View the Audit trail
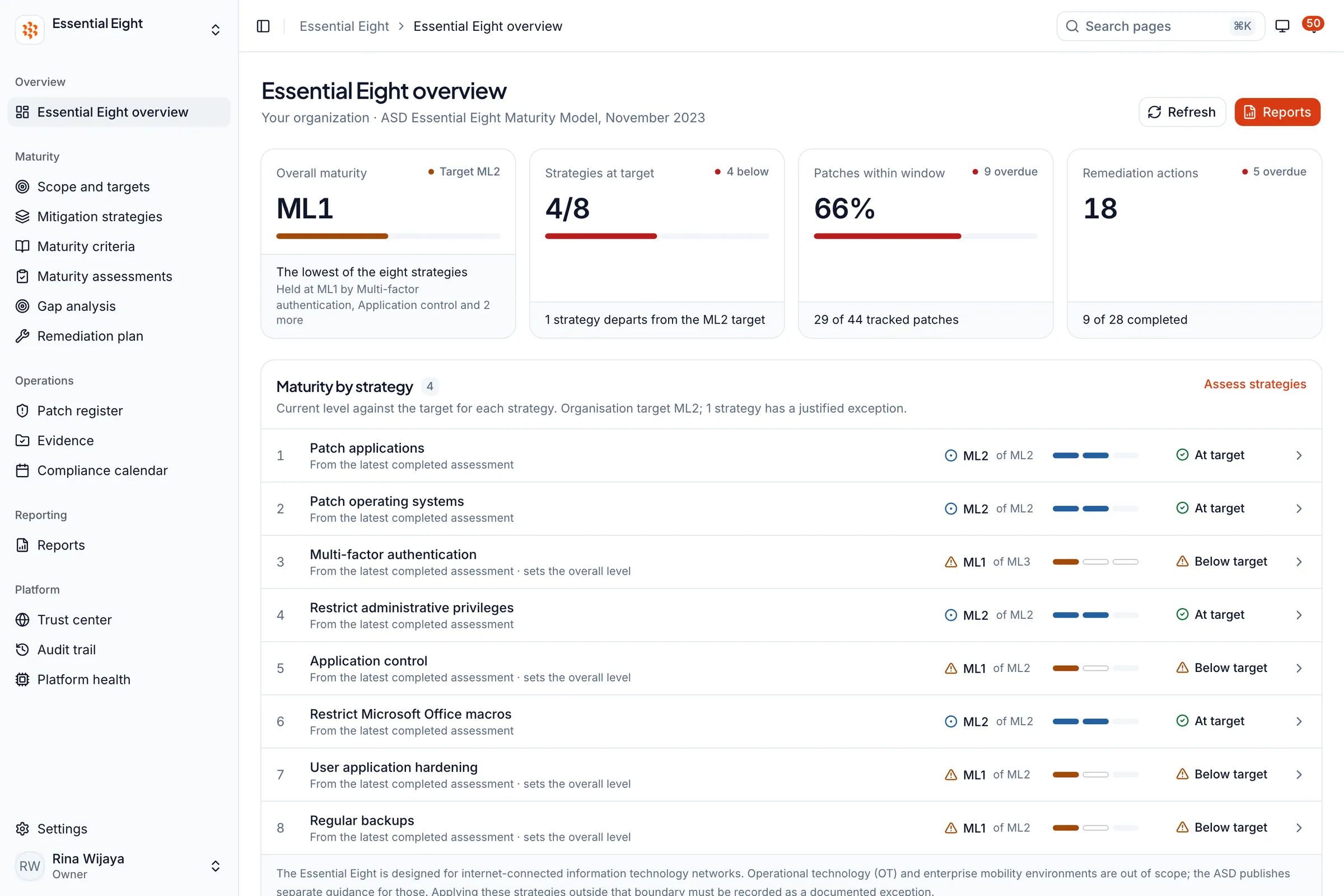The height and width of the screenshot is (896, 1344). (119, 650)
